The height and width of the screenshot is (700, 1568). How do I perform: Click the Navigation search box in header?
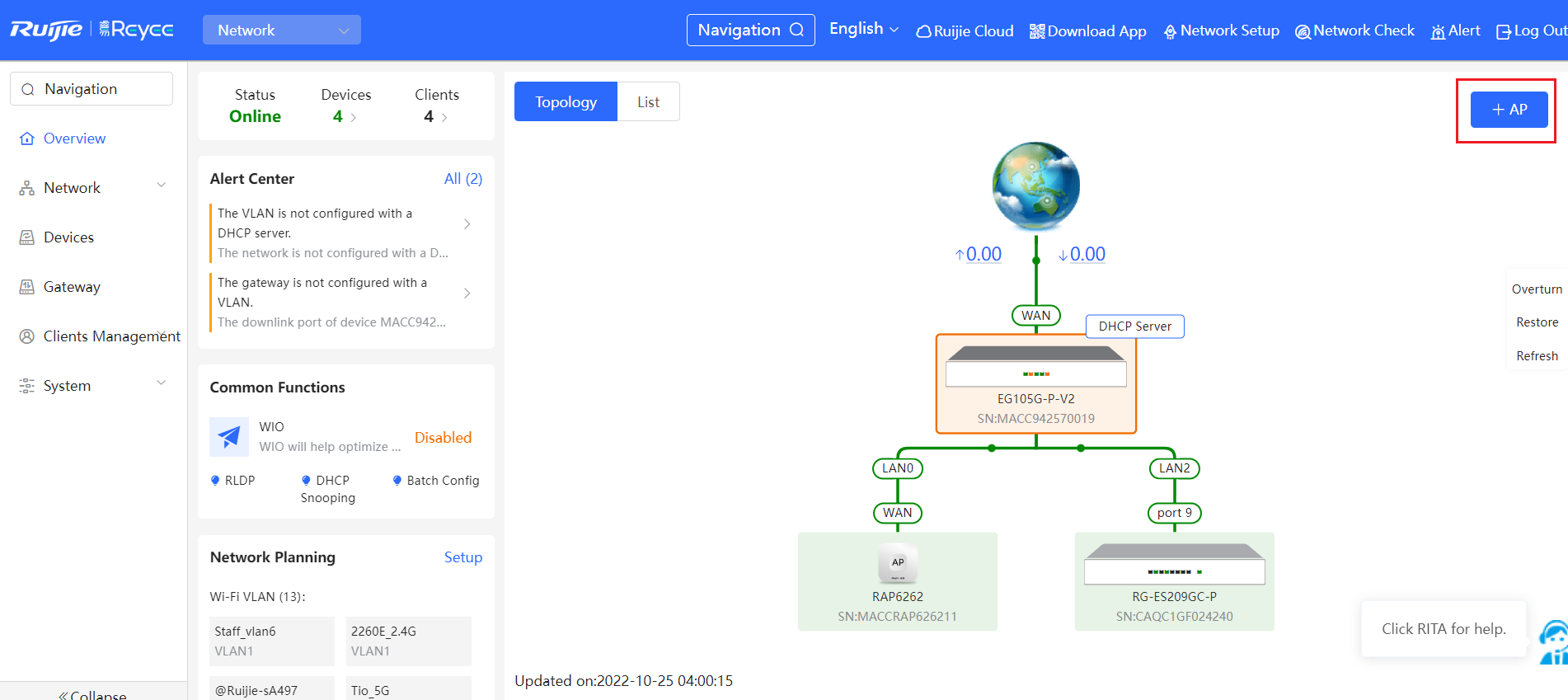(750, 30)
